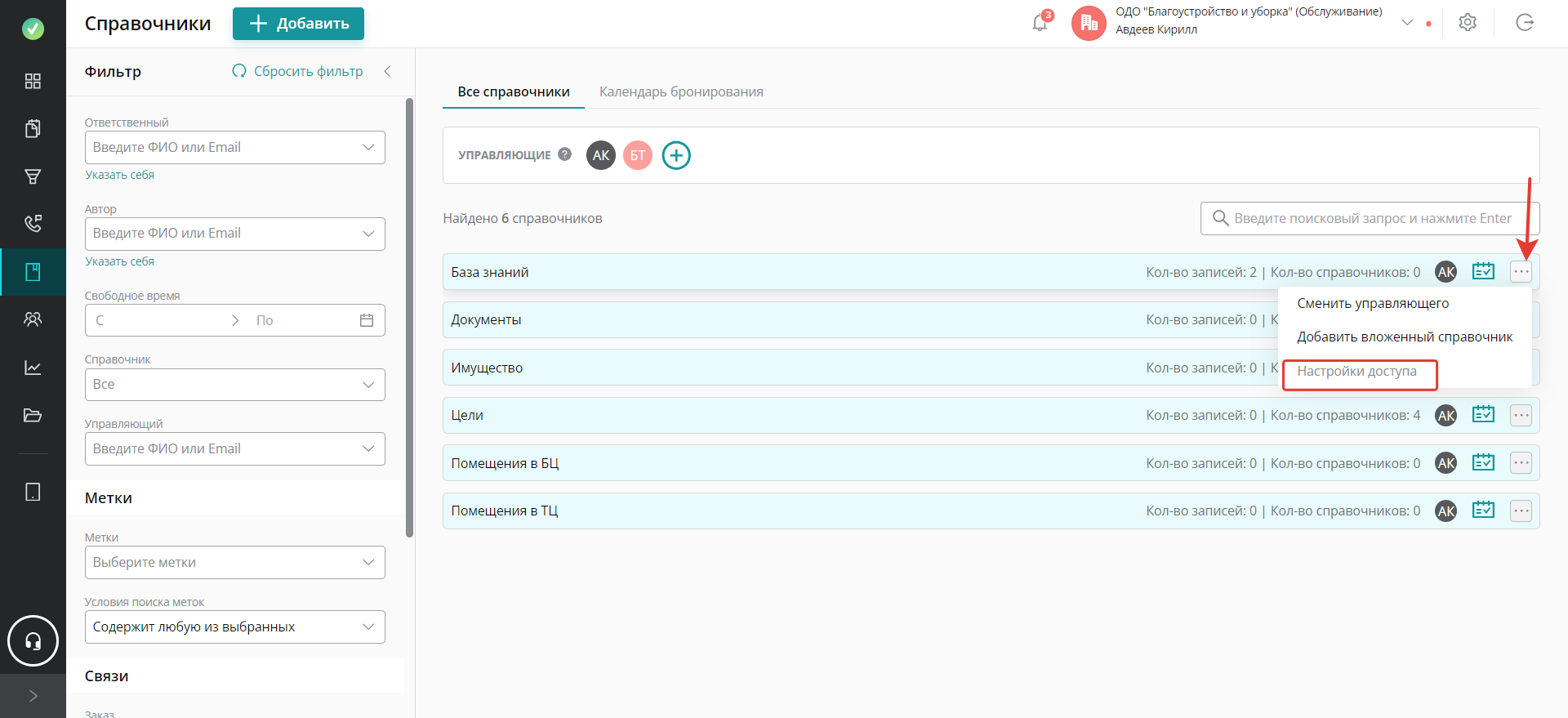Click Указать себя under Автор
The image size is (1568, 718).
[x=120, y=261]
